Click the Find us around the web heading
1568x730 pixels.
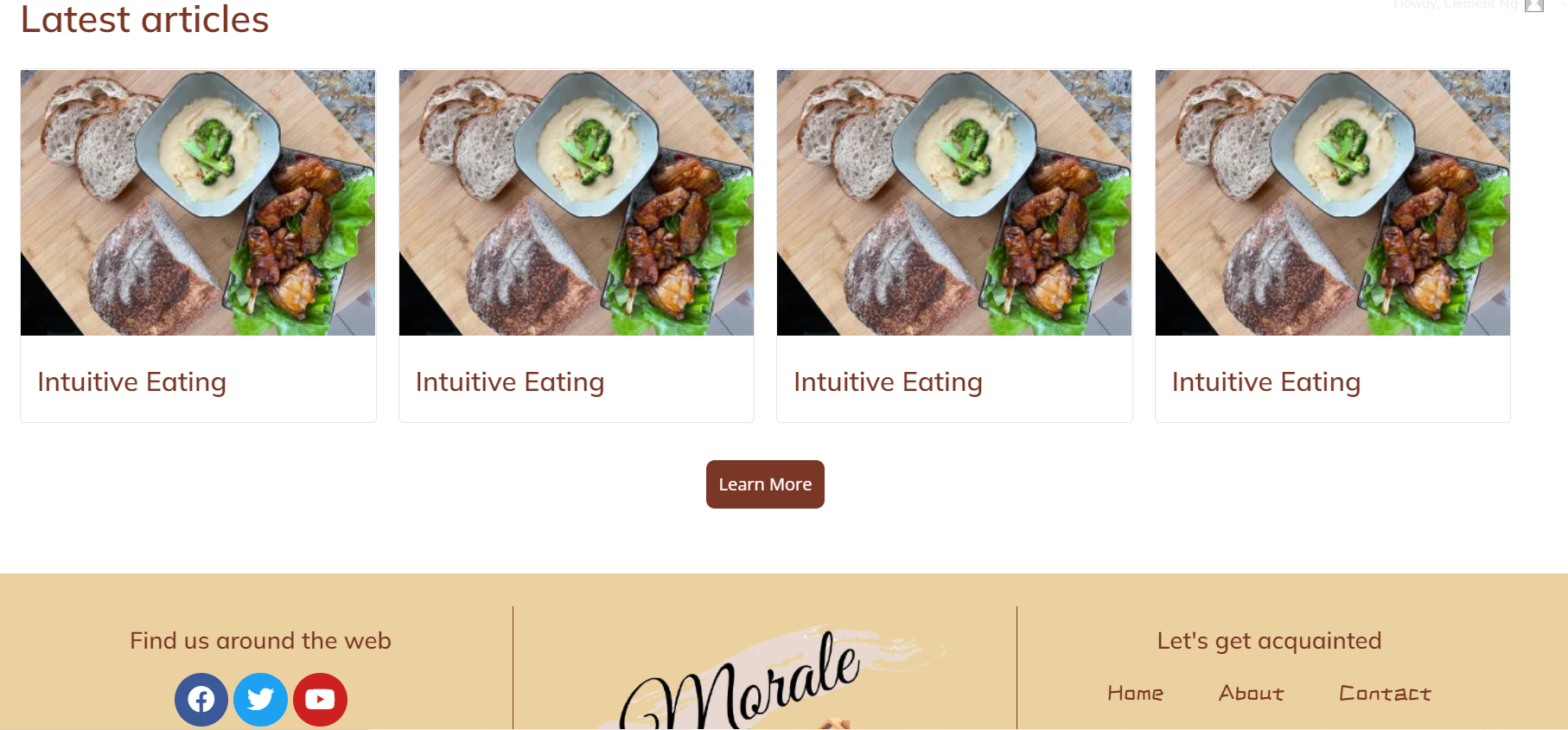(x=260, y=641)
